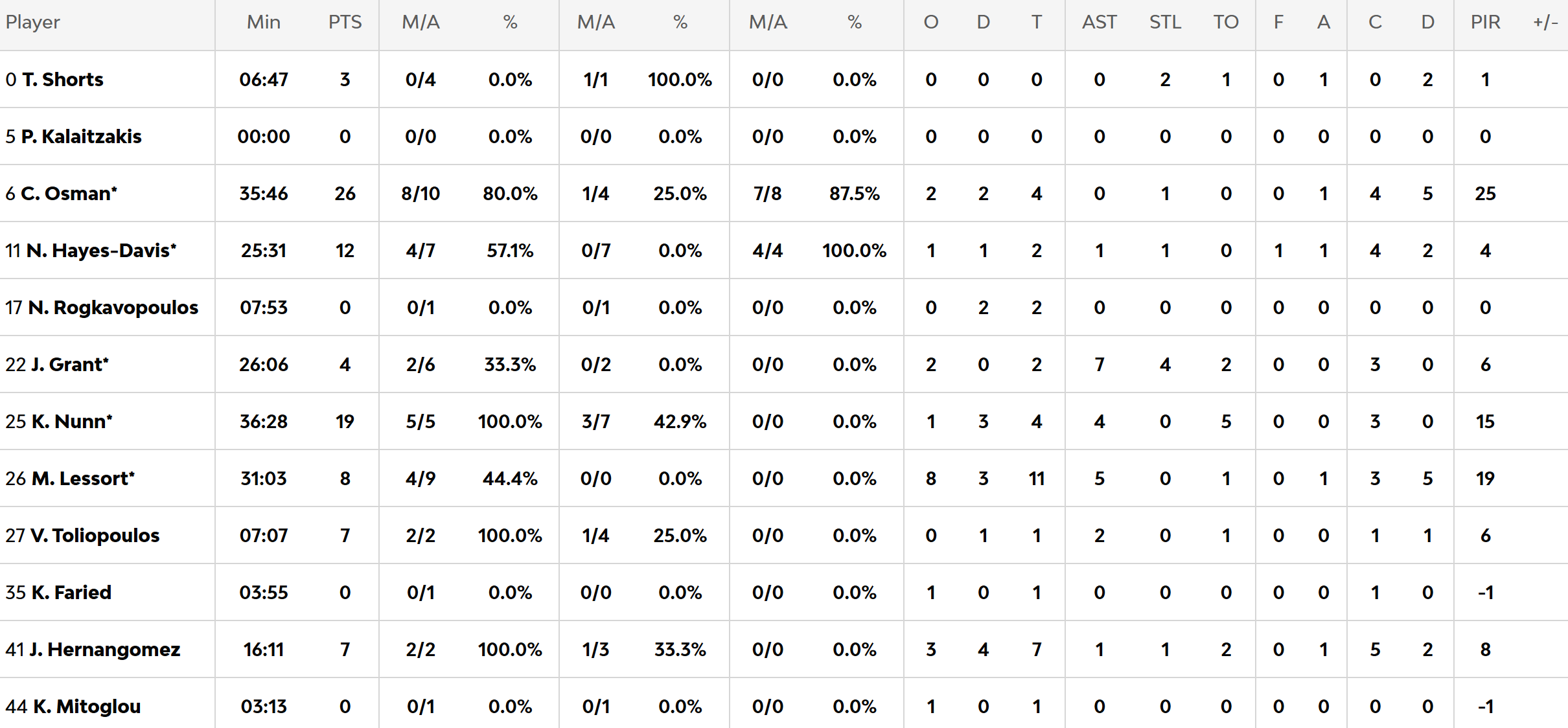The image size is (1568, 728).
Task: Open N. Hayes-Davis player link
Action: [x=101, y=251]
